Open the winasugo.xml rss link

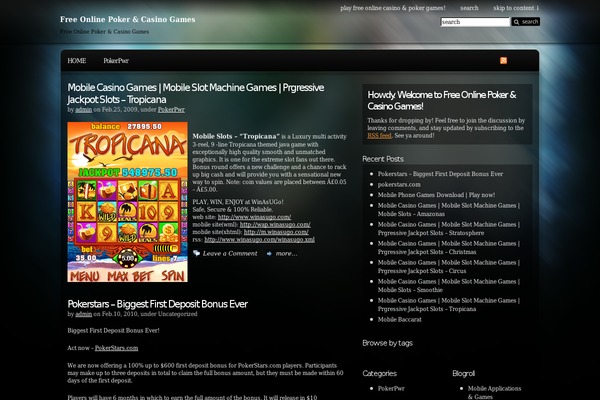point(259,240)
